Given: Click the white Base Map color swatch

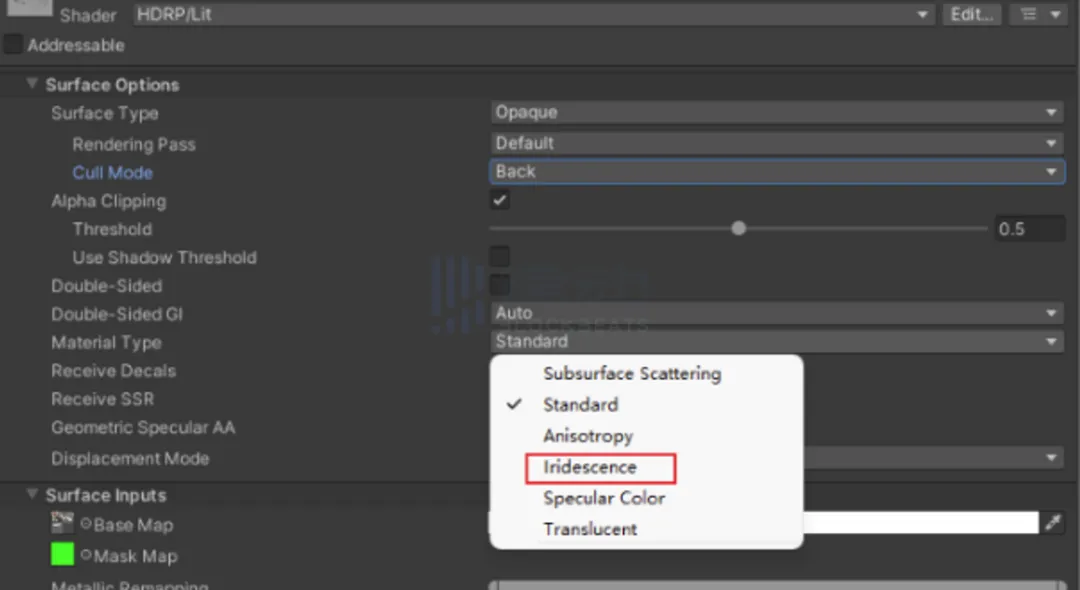Looking at the screenshot, I should [920, 523].
